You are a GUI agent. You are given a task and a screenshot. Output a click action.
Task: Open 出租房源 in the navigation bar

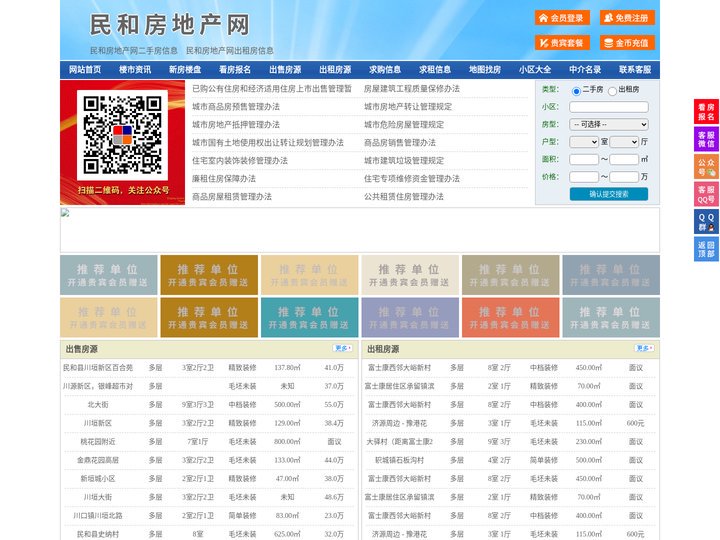coord(335,70)
